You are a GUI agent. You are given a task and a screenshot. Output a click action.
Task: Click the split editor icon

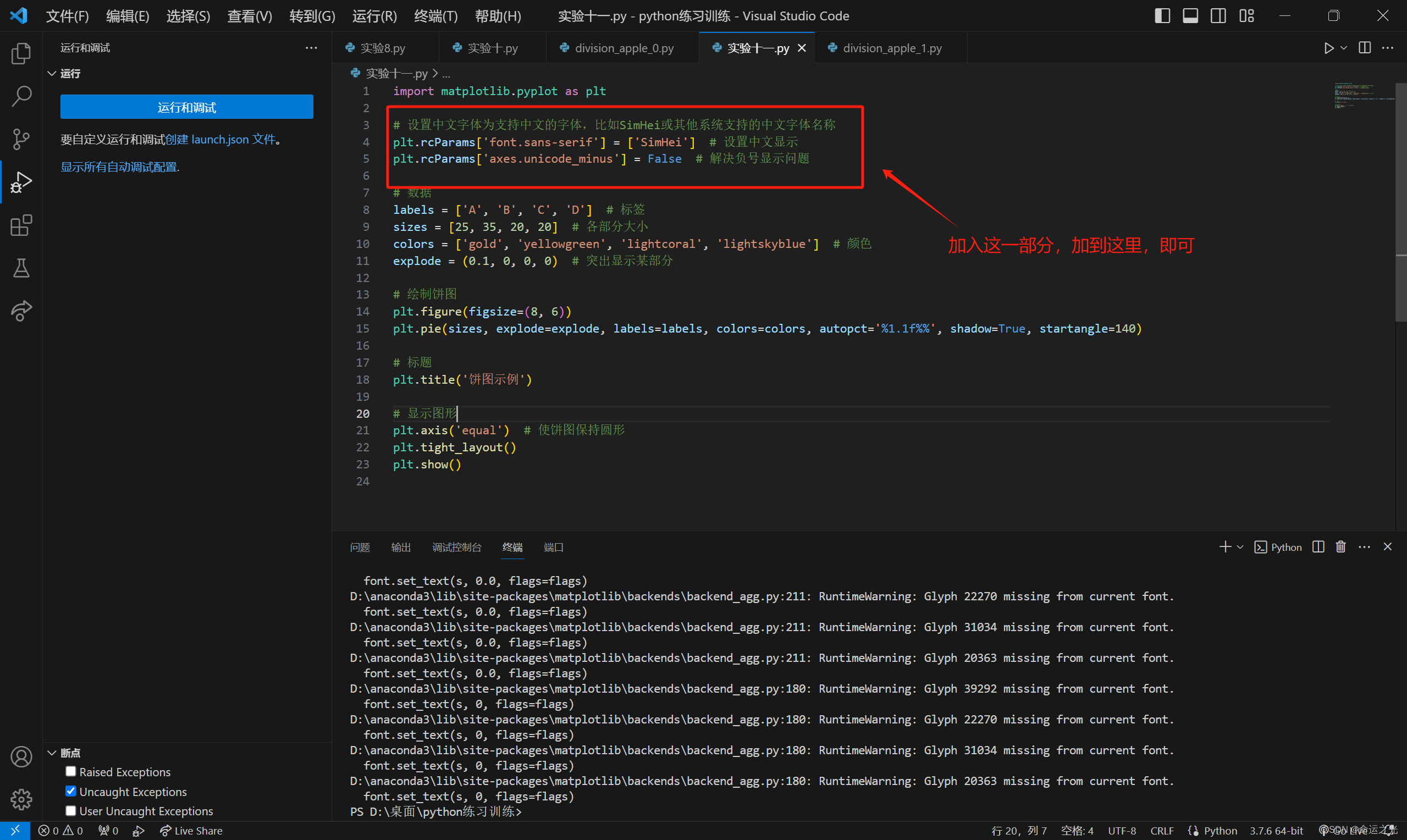(1365, 48)
